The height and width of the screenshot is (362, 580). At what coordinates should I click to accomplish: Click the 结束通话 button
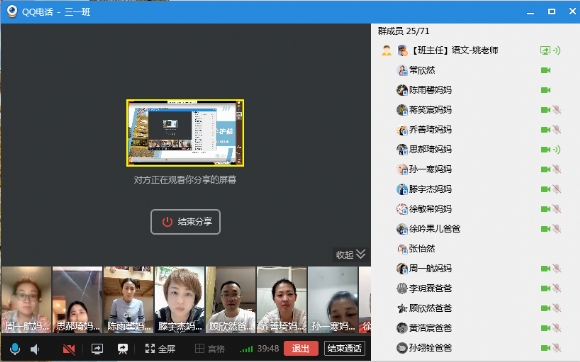pos(344,348)
